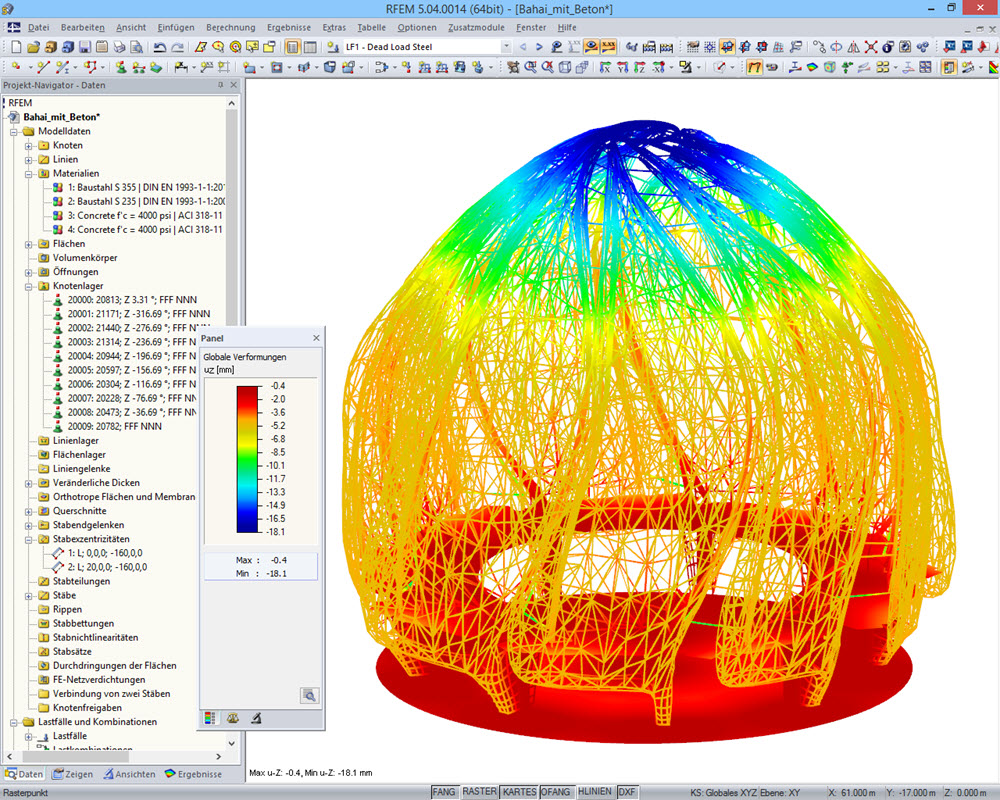1000x800 pixels.
Task: Collapse the Knotenlager tree node
Action: [x=29, y=286]
